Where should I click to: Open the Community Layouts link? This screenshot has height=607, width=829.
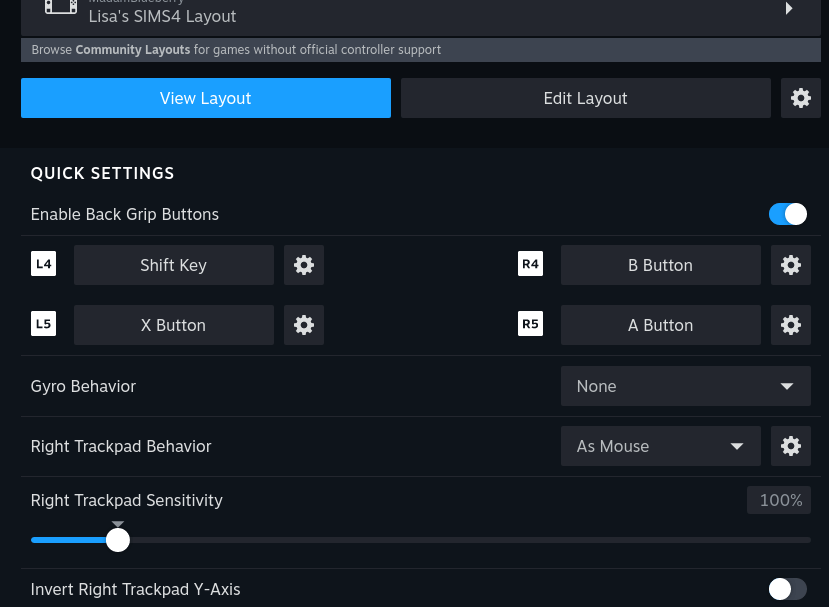click(x=132, y=50)
